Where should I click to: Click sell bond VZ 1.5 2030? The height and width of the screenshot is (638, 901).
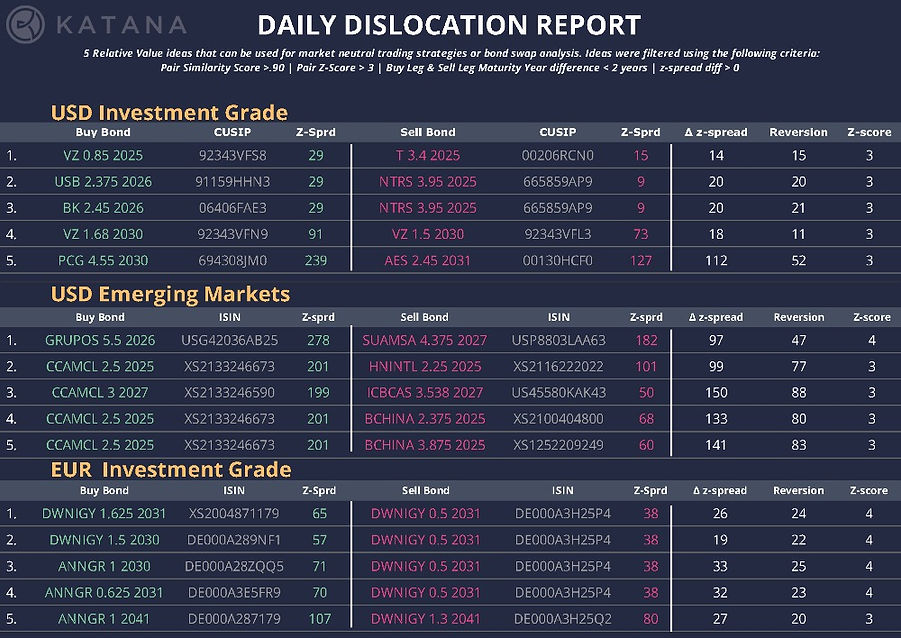(428, 234)
